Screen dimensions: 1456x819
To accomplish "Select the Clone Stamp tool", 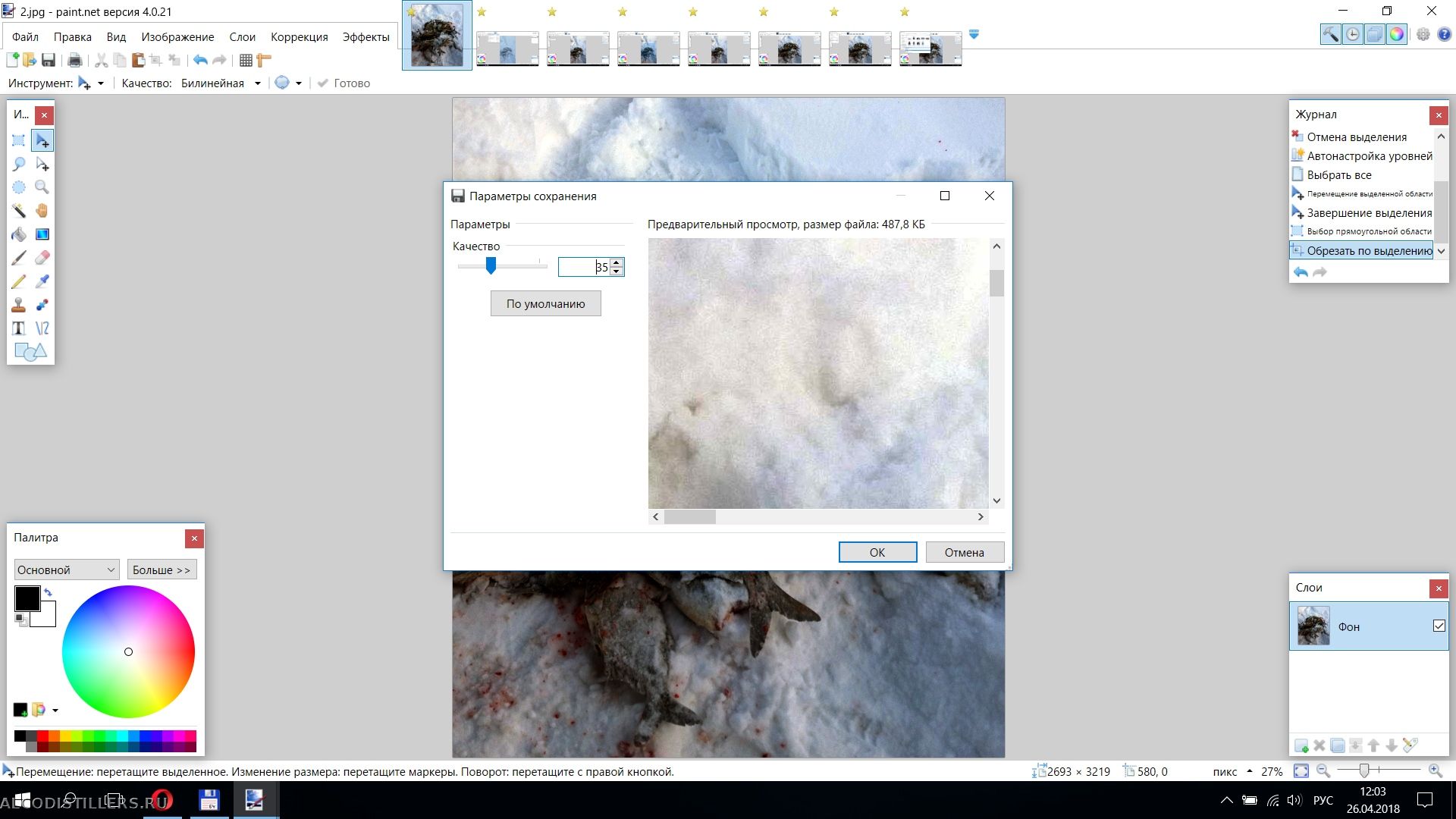I will [19, 305].
